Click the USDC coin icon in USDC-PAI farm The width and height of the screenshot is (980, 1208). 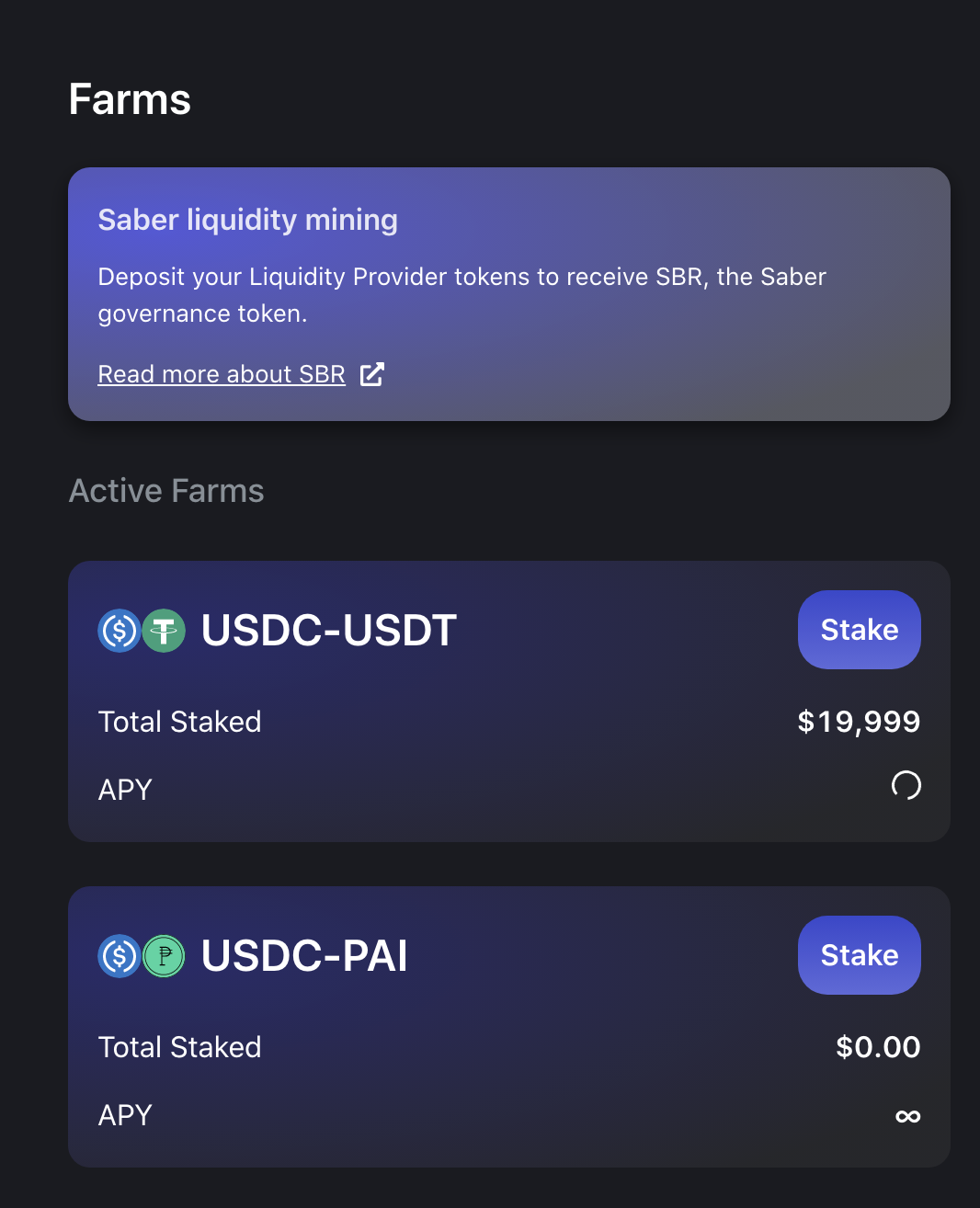pos(120,956)
